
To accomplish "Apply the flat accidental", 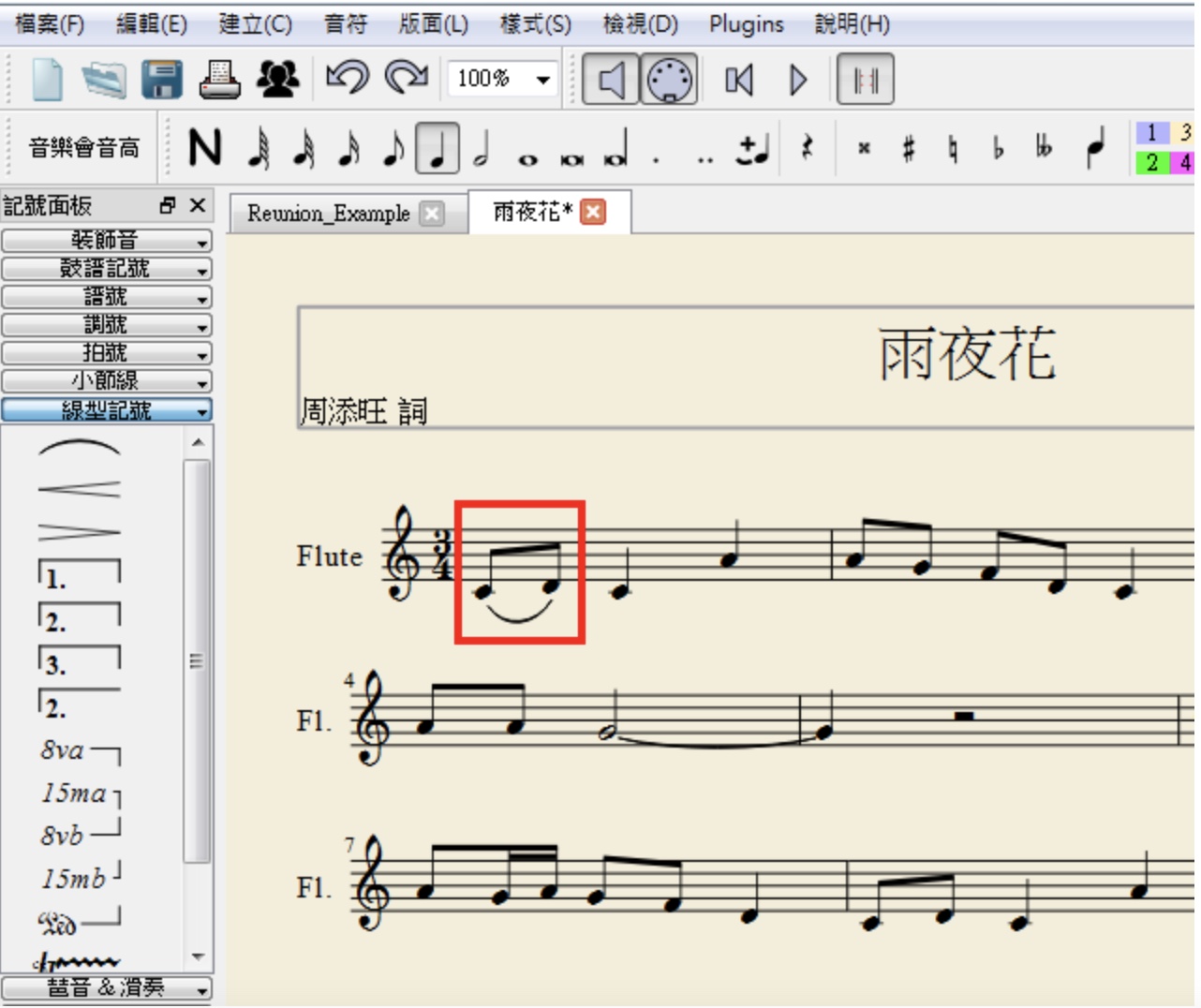I will click(x=998, y=148).
